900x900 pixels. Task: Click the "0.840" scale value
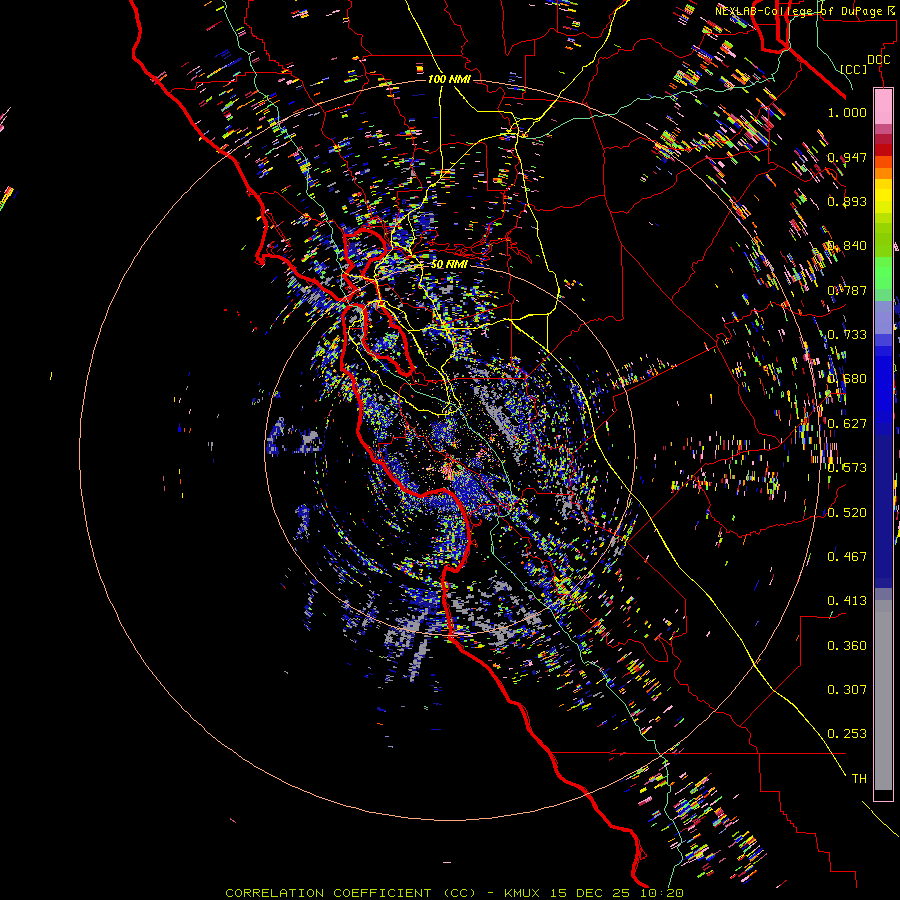point(847,245)
